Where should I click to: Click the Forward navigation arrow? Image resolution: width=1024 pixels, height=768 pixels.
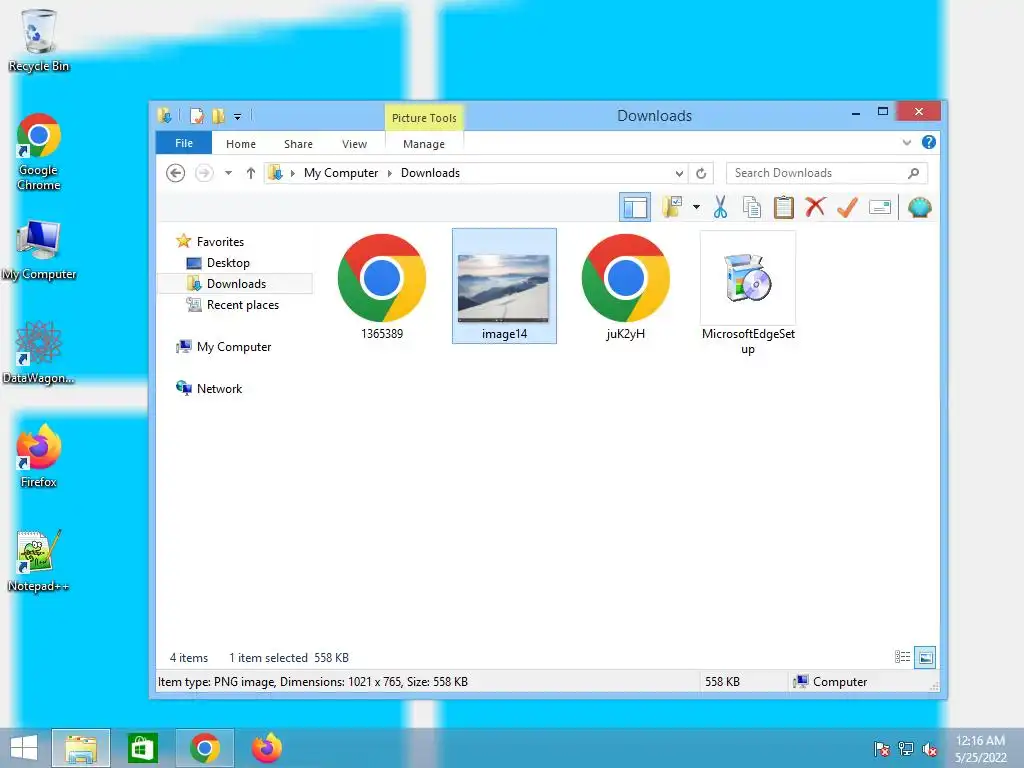pyautogui.click(x=204, y=173)
